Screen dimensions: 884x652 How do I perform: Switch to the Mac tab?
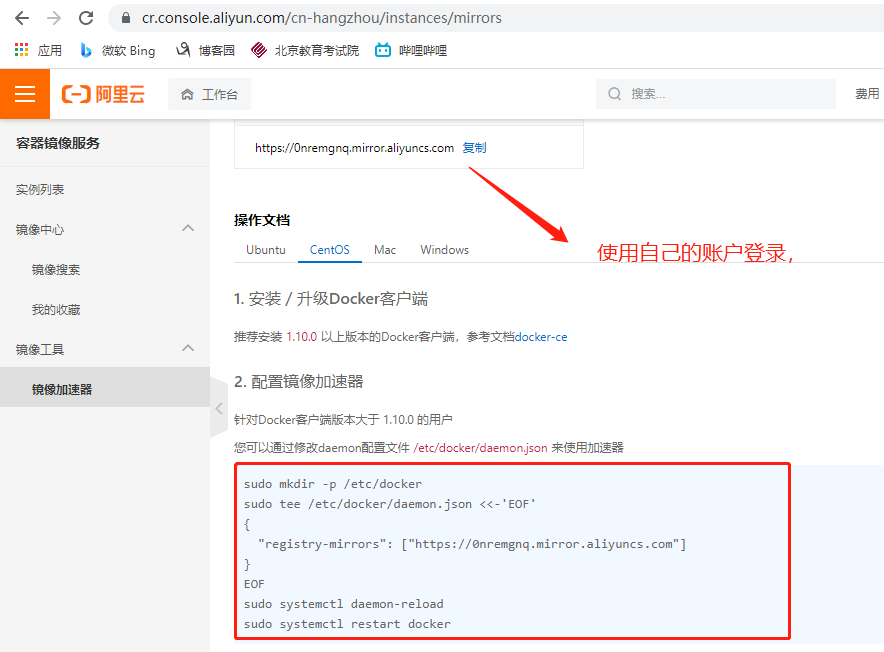point(385,250)
